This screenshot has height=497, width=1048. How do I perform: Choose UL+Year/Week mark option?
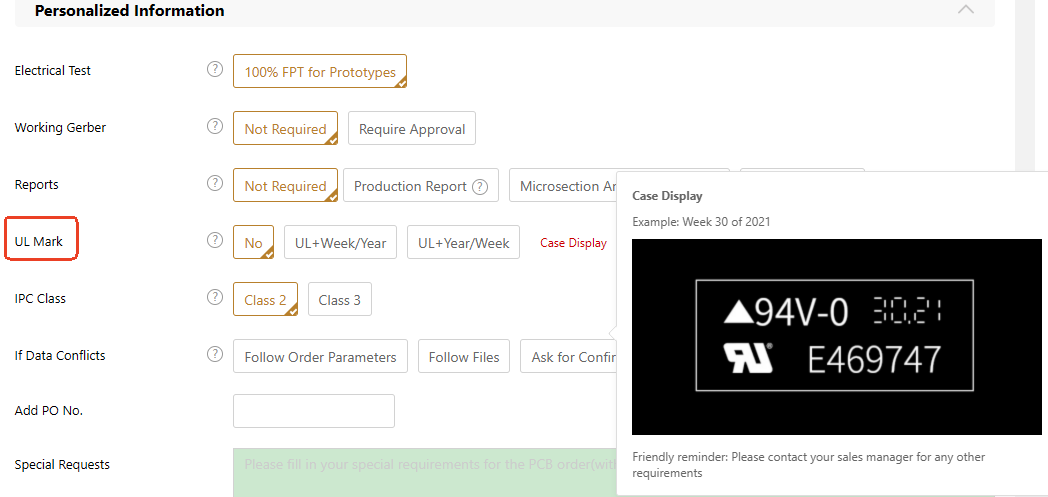(x=463, y=243)
